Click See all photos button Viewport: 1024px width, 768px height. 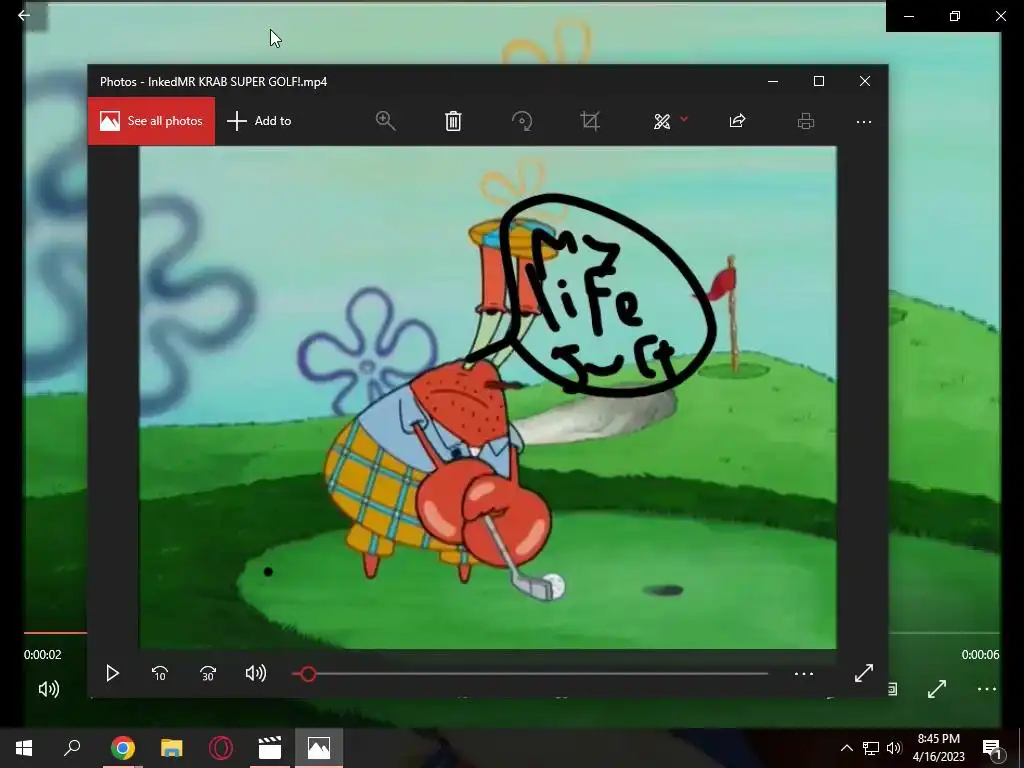(x=152, y=121)
